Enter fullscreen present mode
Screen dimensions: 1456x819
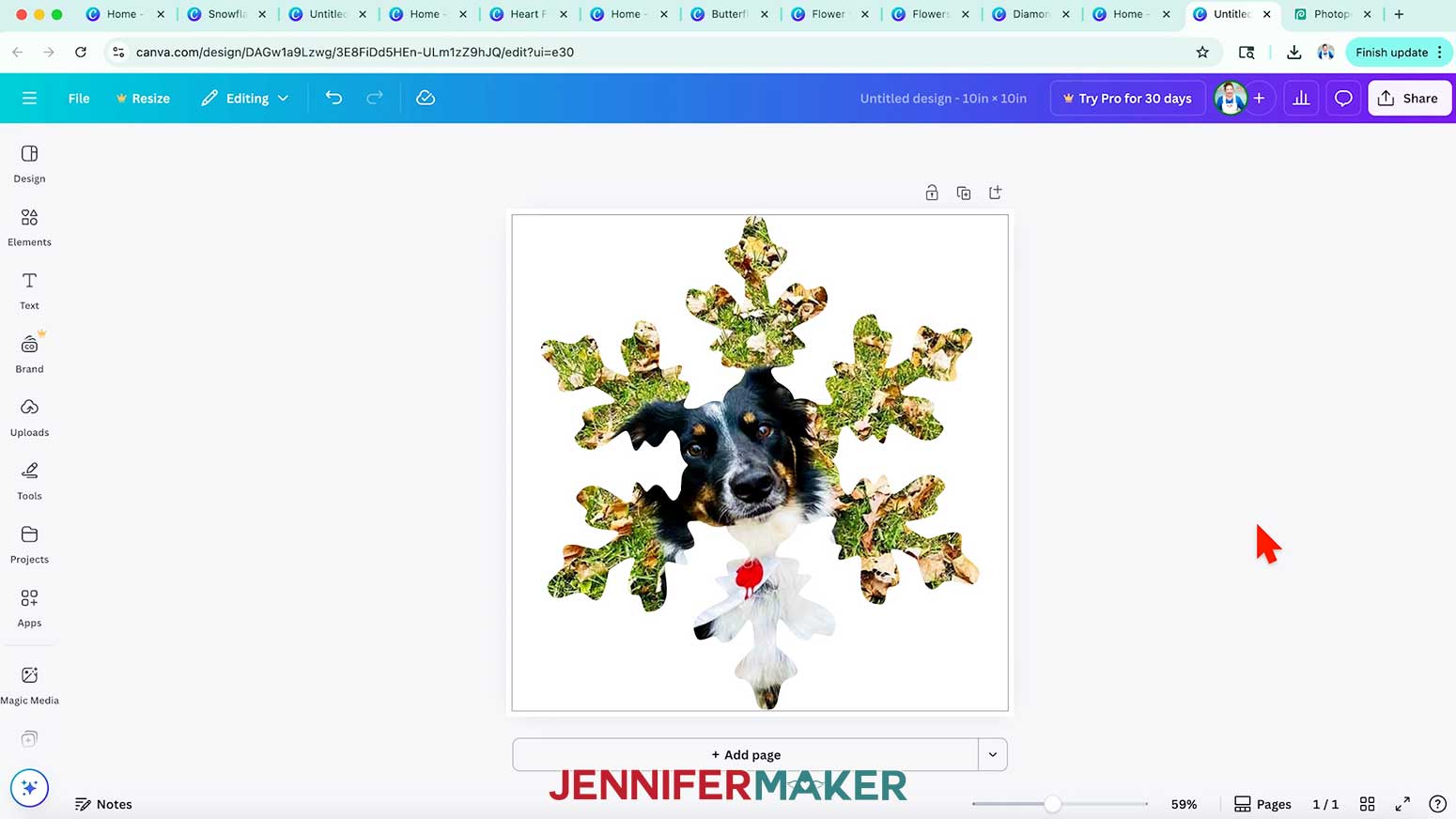[x=1402, y=804]
